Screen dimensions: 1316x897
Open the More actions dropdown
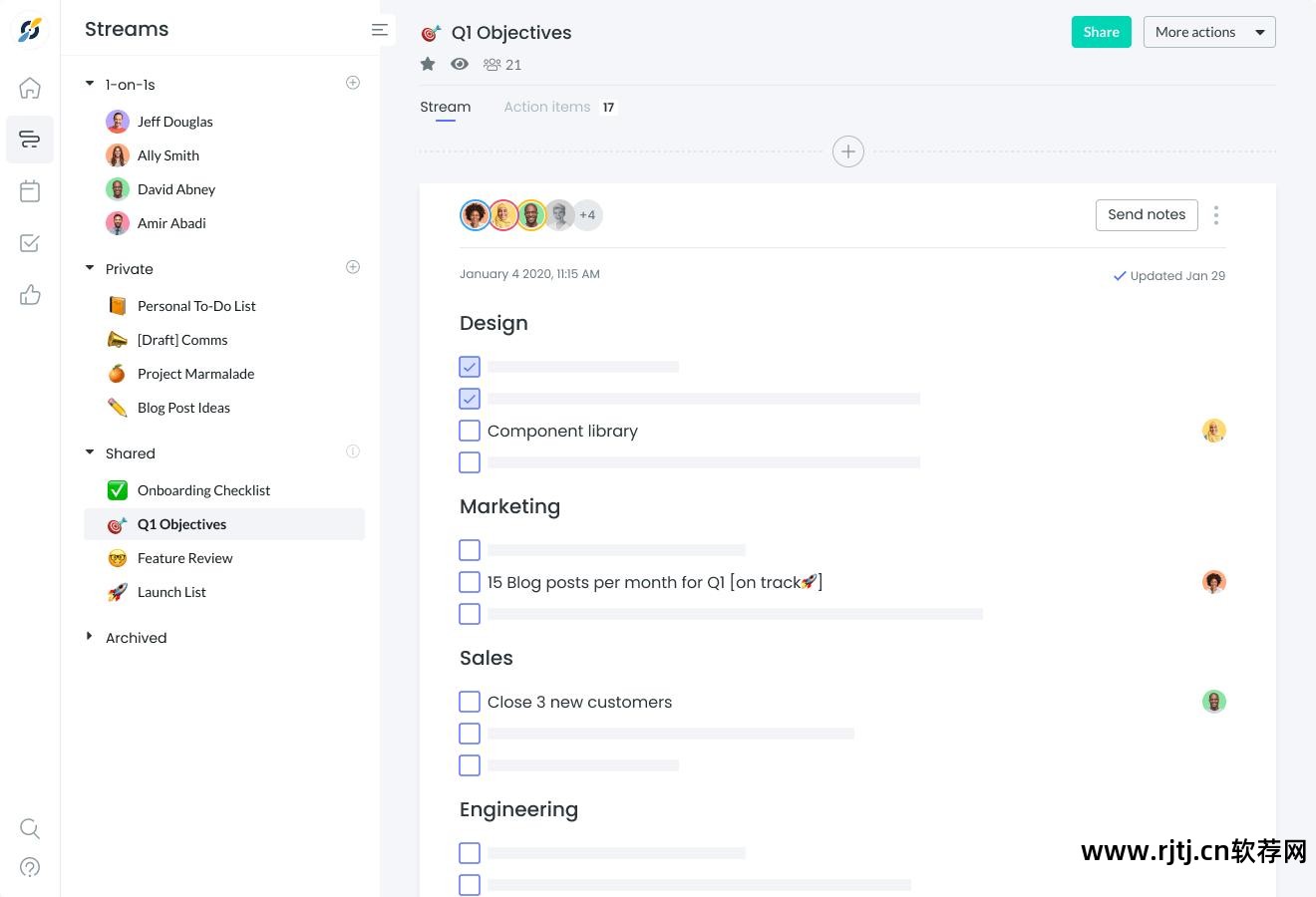point(1209,32)
